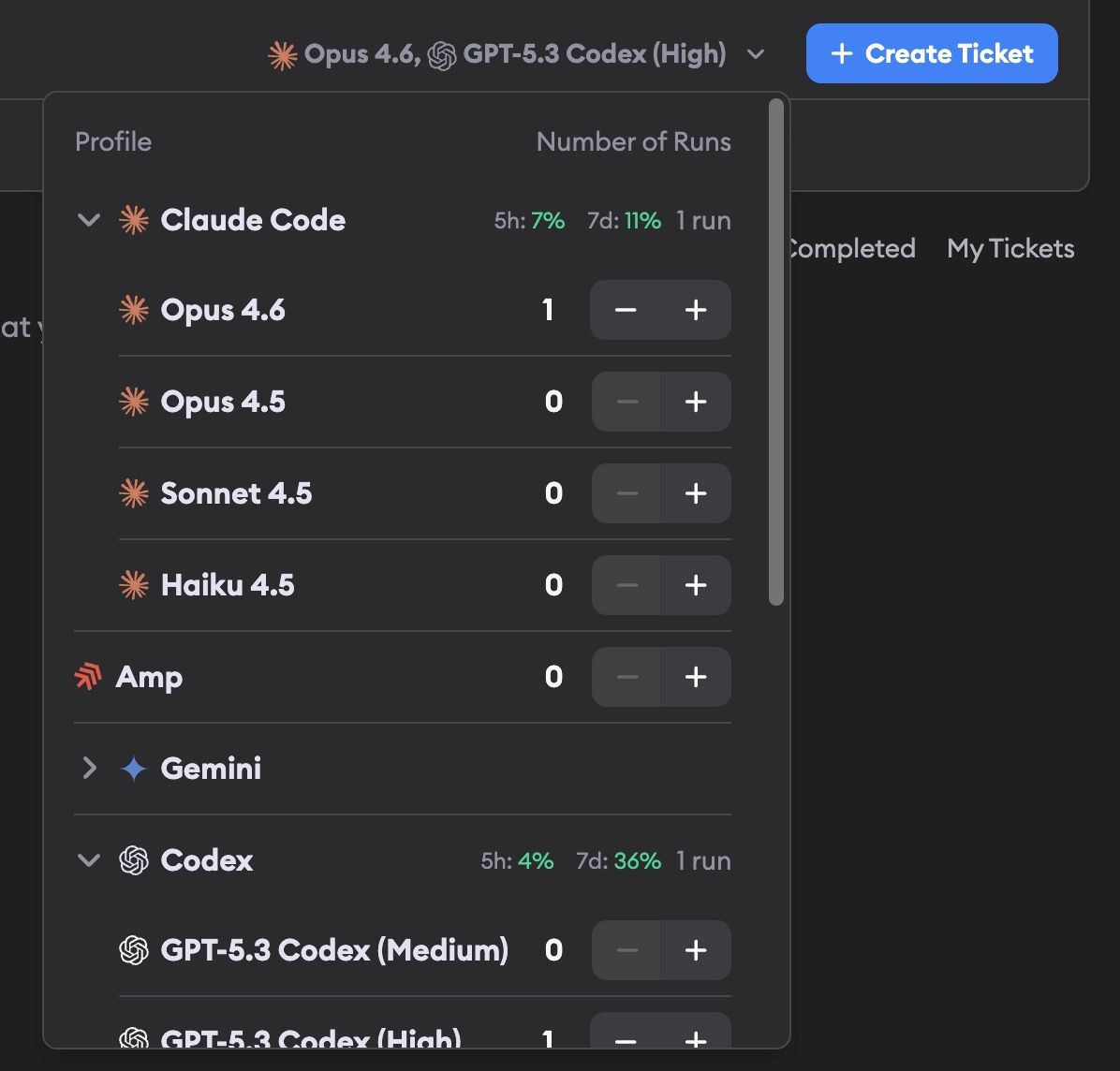Increment the Opus 4.6 run count
1120x1071 pixels.
pyautogui.click(x=696, y=309)
